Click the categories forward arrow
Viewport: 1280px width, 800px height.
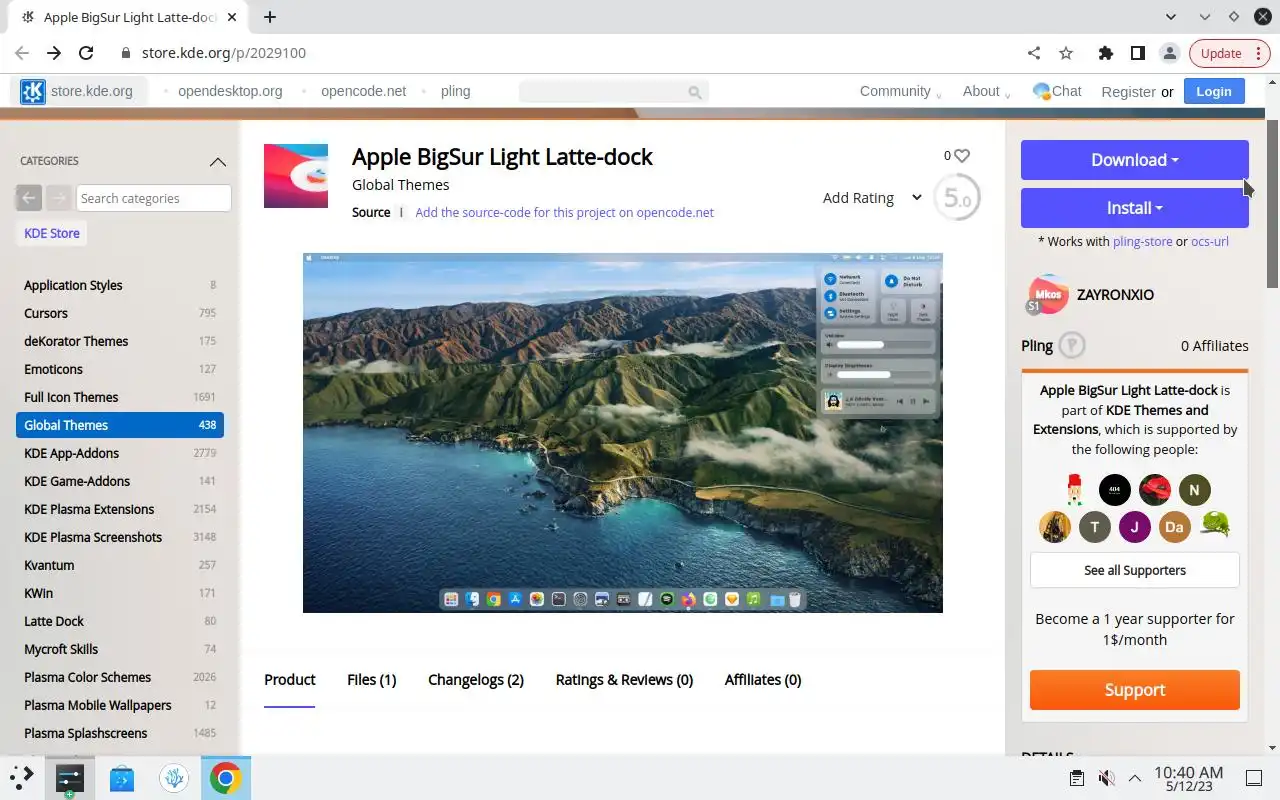[x=58, y=198]
